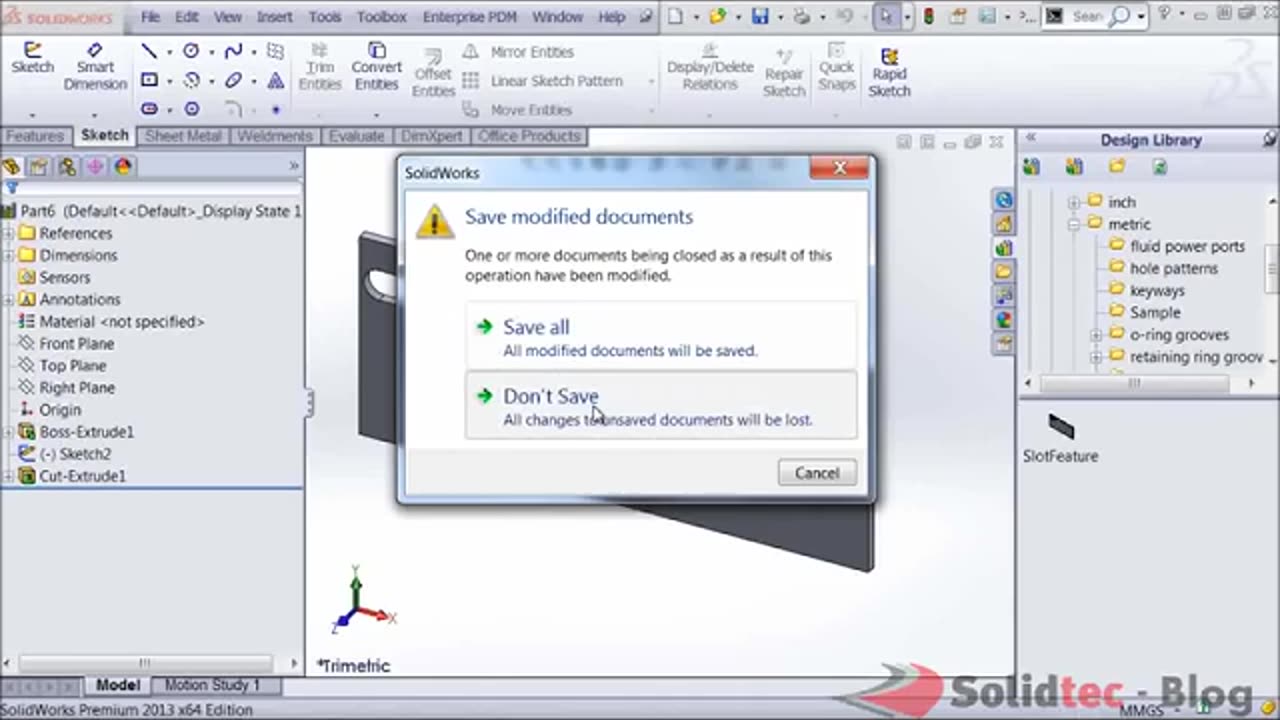The height and width of the screenshot is (720, 1280).
Task: Pick the Spline sketch tool
Action: coord(233,51)
